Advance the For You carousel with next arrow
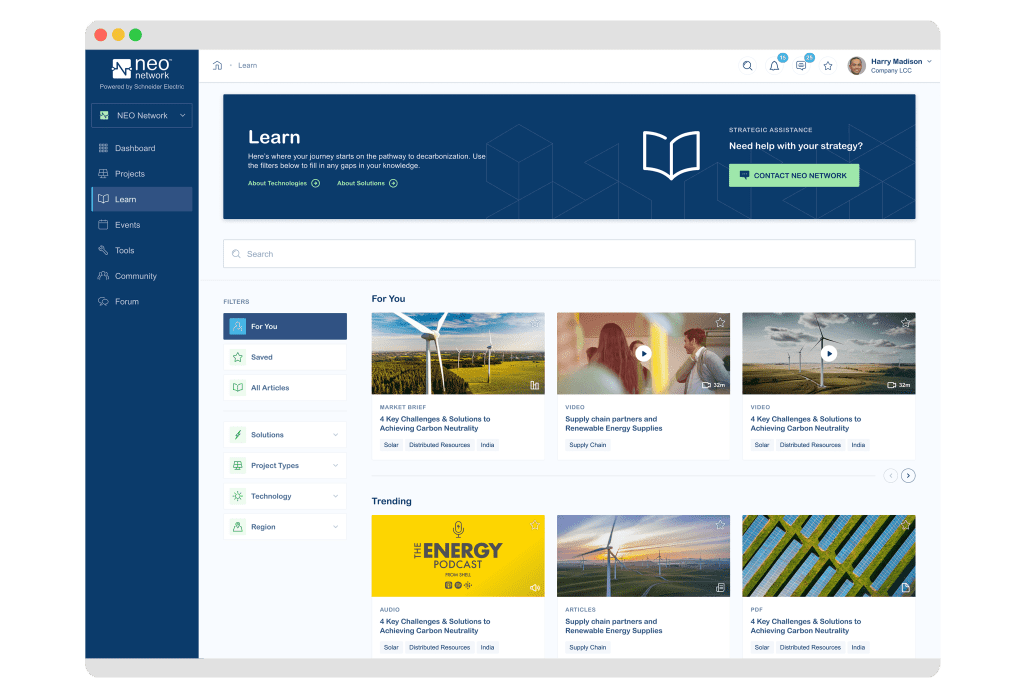The width and height of the screenshot is (1024, 698). pos(908,476)
